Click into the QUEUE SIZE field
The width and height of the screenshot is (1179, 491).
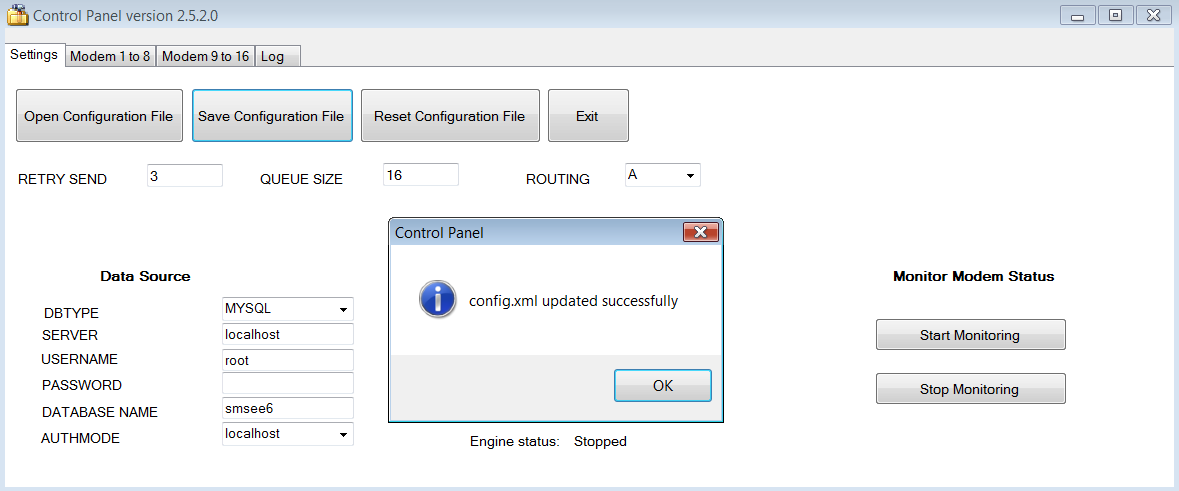(x=420, y=175)
